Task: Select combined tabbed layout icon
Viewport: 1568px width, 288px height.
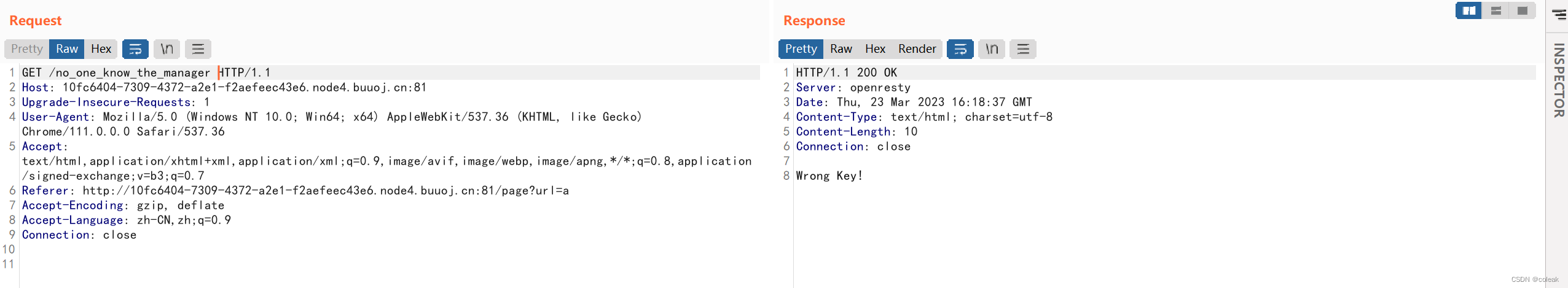Action: (1522, 10)
